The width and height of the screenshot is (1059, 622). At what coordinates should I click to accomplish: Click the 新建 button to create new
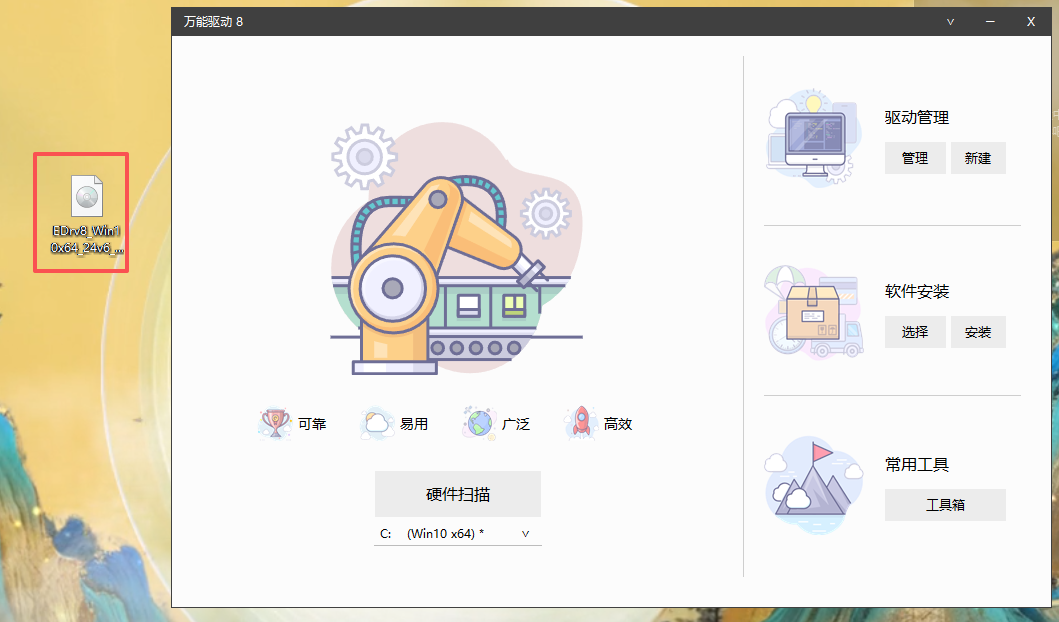pyautogui.click(x=978, y=157)
